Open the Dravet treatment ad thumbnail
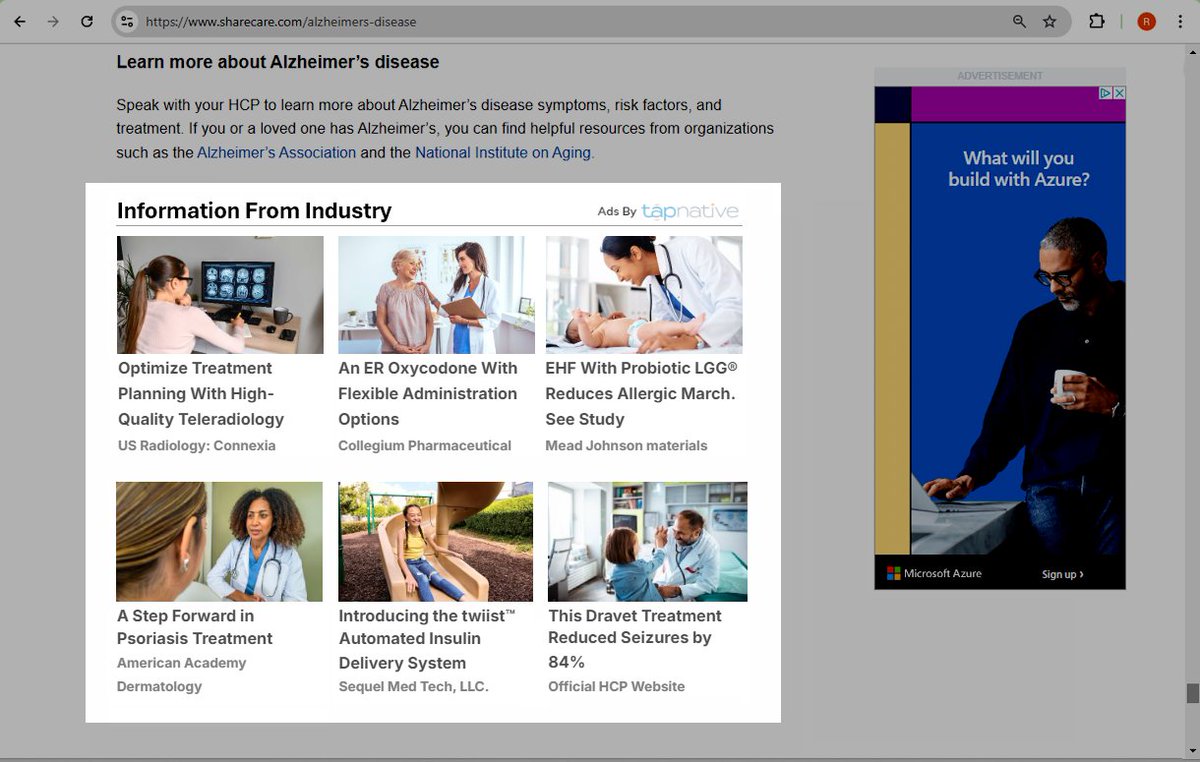The width and height of the screenshot is (1200, 762). coord(648,541)
